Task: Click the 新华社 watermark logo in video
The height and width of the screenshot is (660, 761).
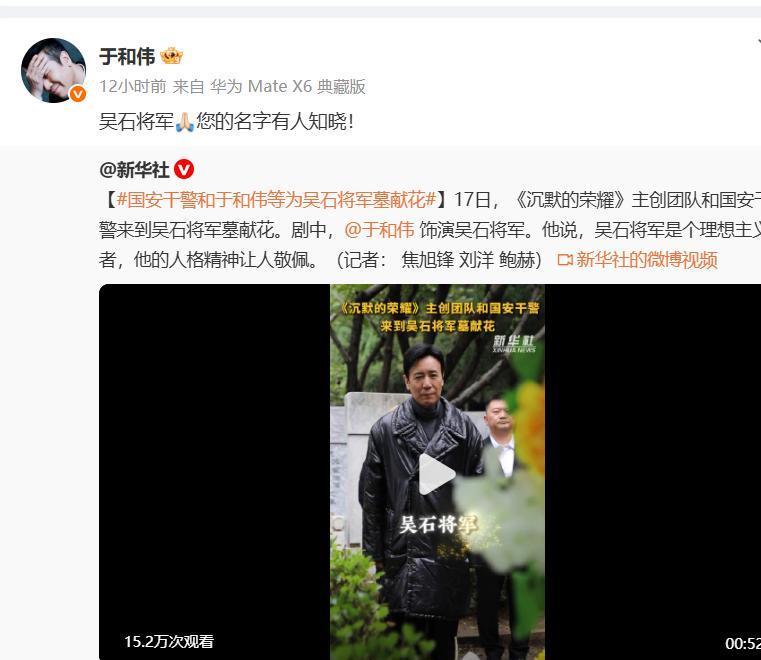Action: click(514, 343)
